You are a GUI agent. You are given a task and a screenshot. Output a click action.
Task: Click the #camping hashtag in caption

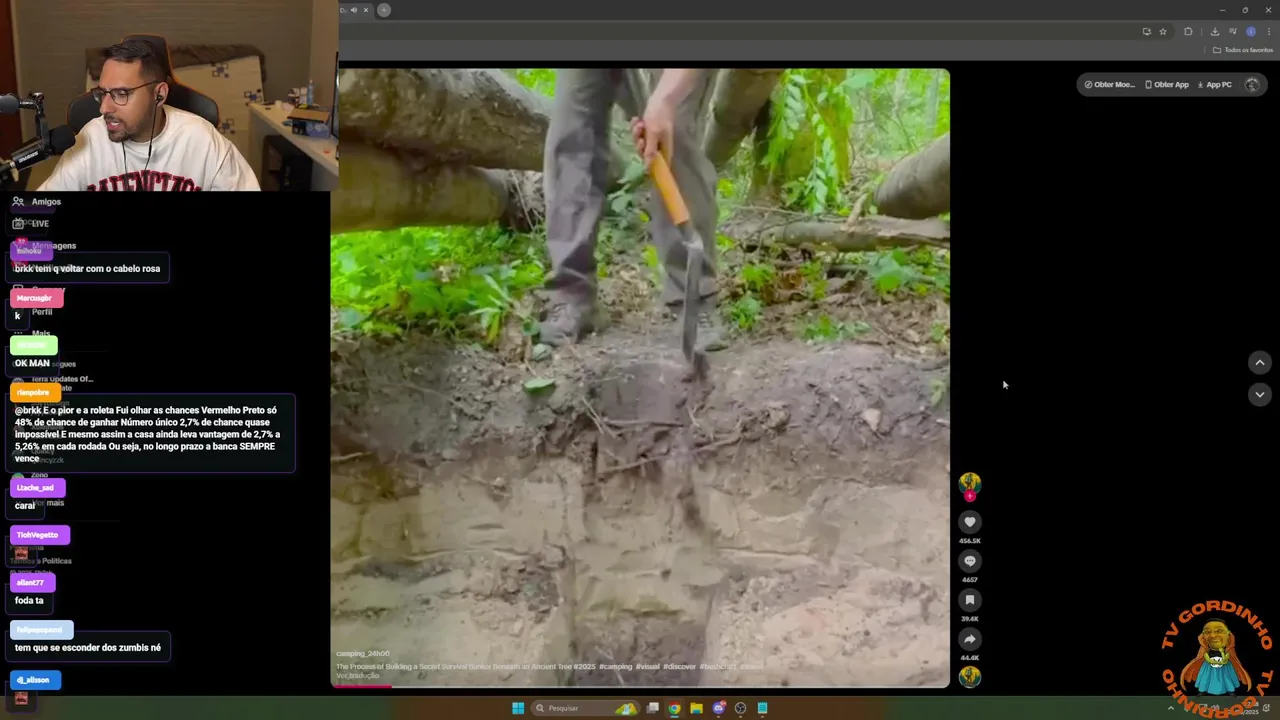pos(616,666)
